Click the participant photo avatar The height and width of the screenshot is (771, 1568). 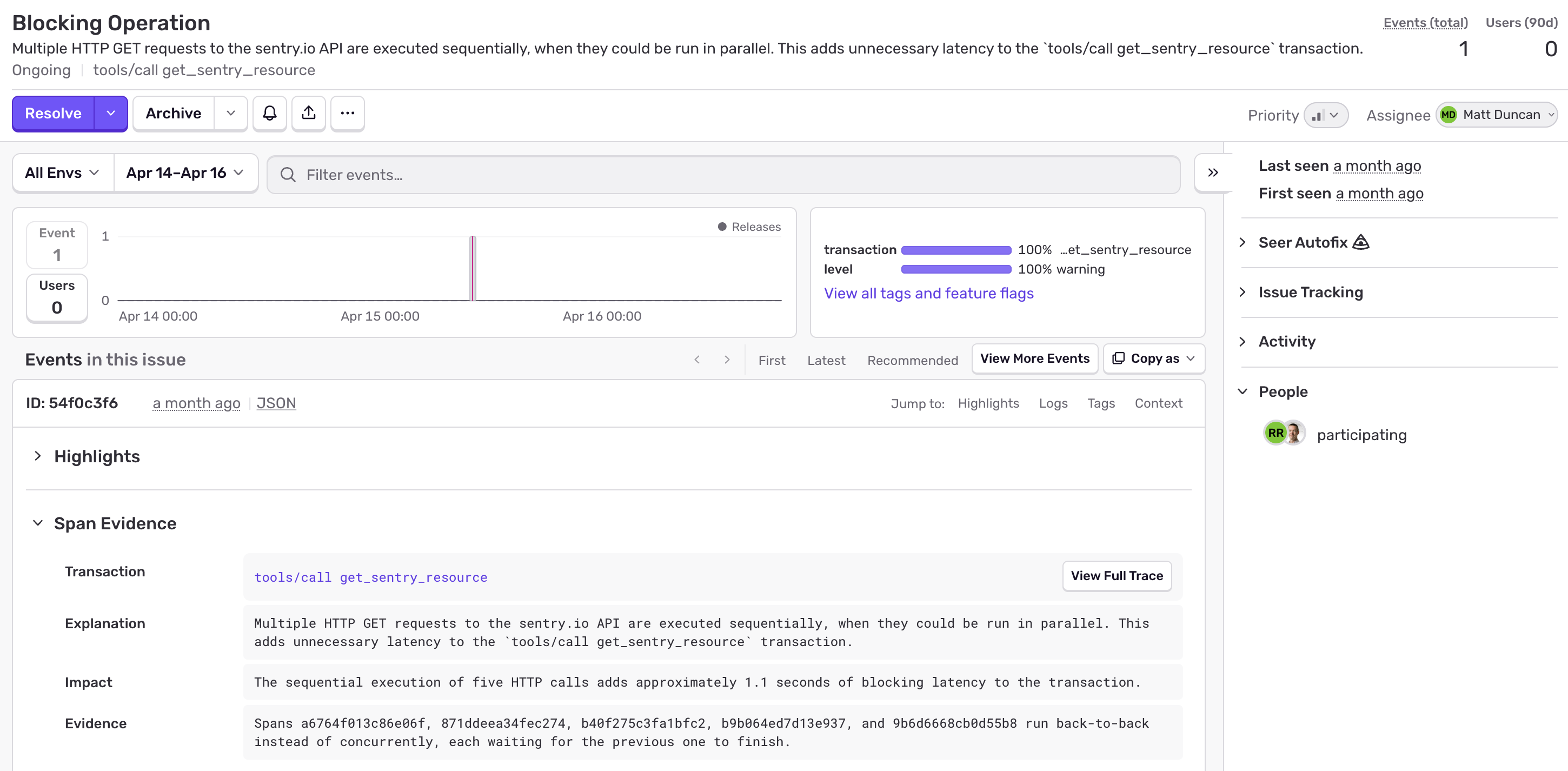[x=1294, y=433]
